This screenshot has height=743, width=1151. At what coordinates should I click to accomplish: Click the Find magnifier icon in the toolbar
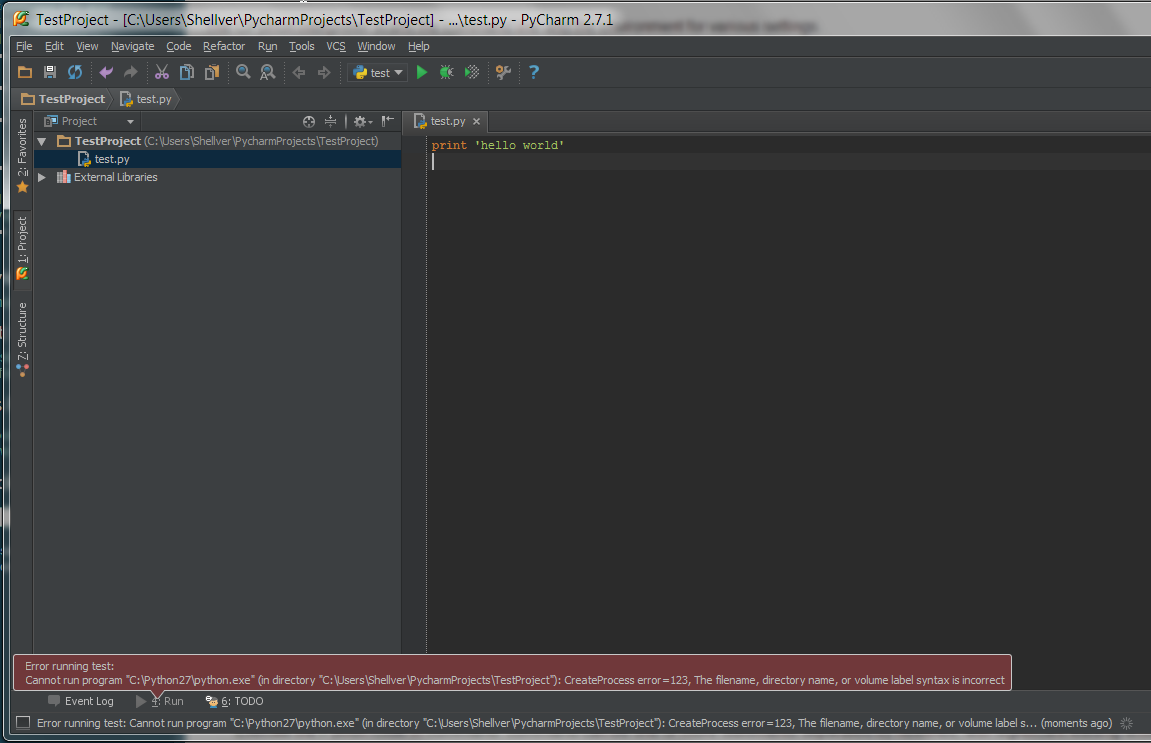pyautogui.click(x=243, y=72)
